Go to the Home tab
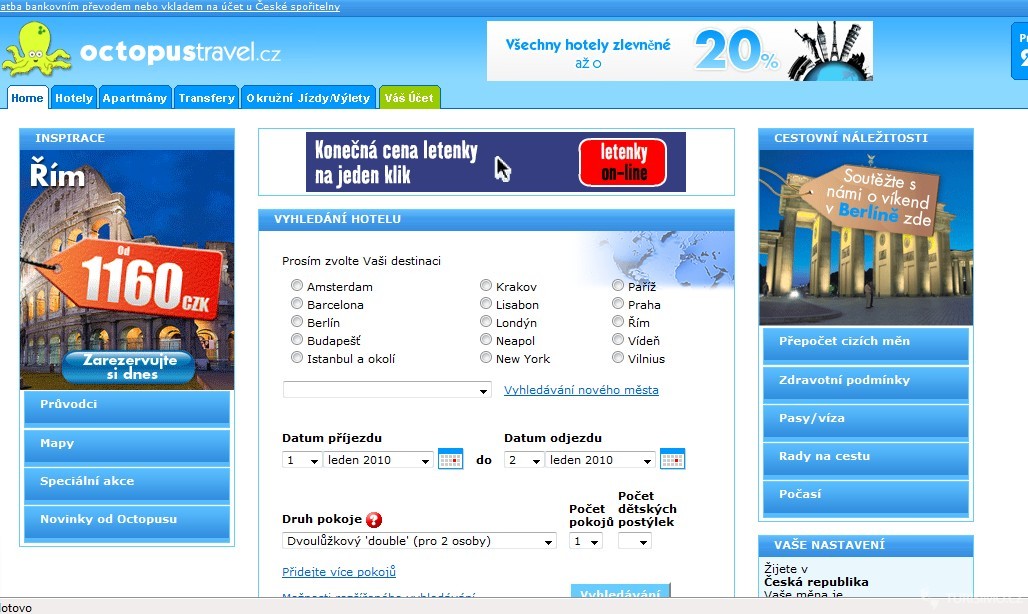This screenshot has width=1028, height=614. coord(28,98)
